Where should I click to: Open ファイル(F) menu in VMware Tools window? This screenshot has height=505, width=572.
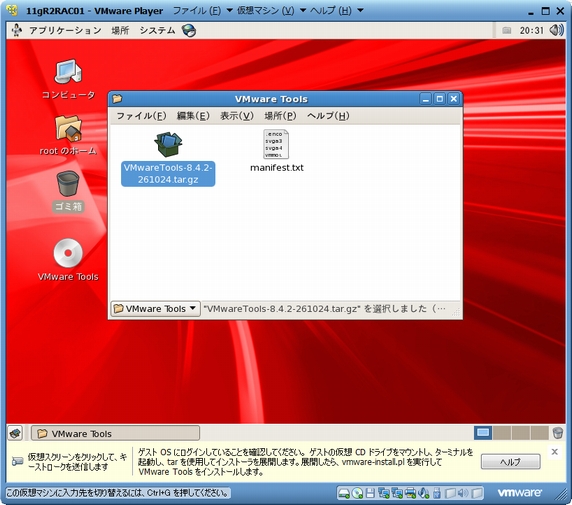[x=141, y=116]
